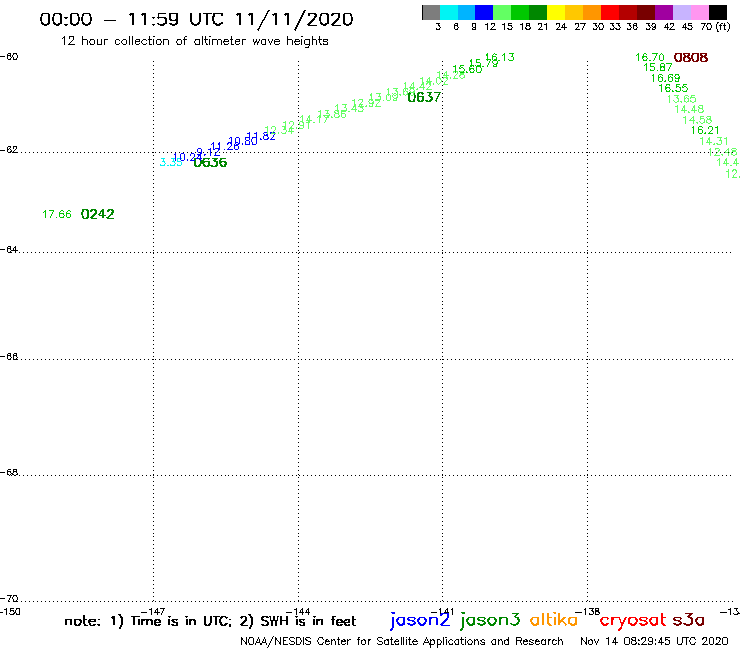Click the '-150' longitude axis label
Image resolution: width=740 pixels, height=650 pixels.
coord(10,612)
